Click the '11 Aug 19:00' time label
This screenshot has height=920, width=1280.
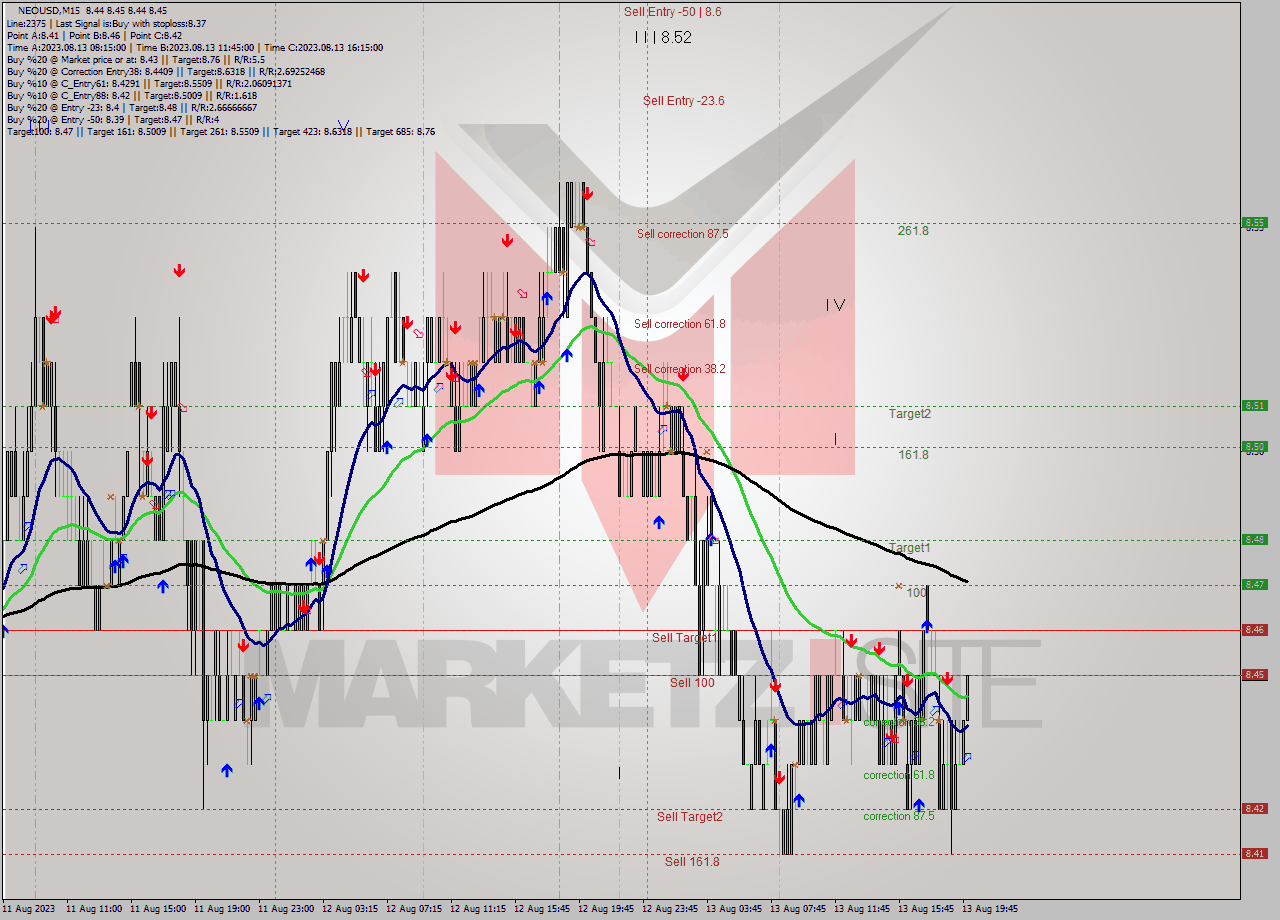[x=222, y=909]
